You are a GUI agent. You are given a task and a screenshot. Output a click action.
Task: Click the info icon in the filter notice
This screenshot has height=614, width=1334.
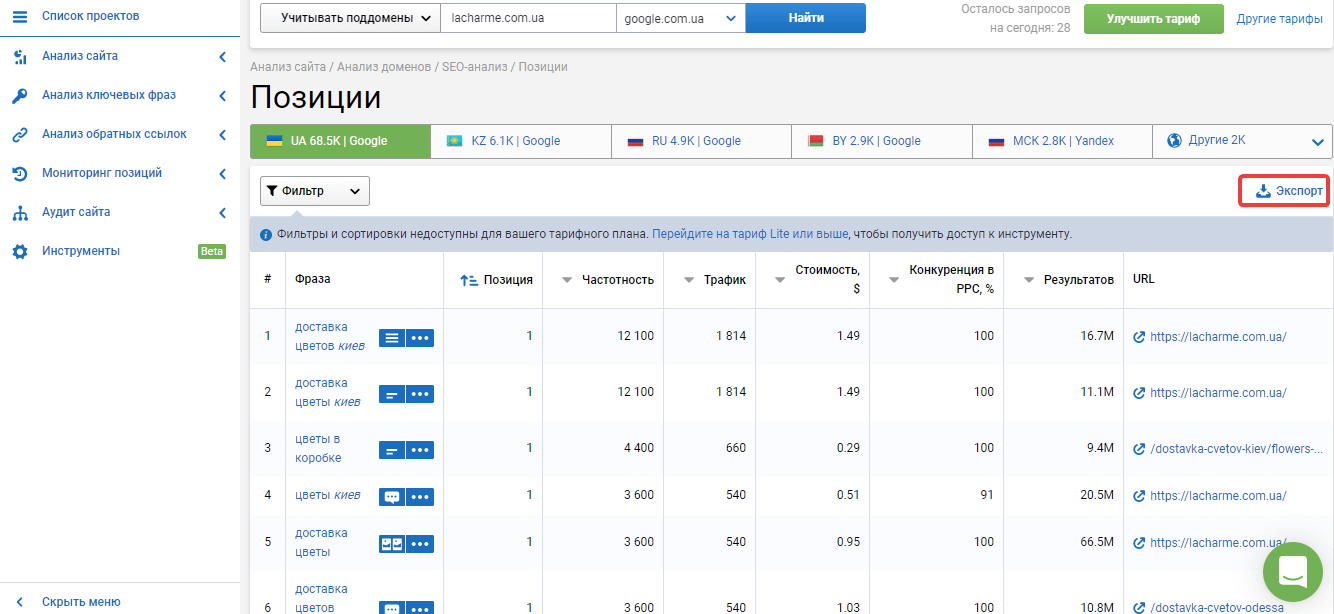coord(266,235)
